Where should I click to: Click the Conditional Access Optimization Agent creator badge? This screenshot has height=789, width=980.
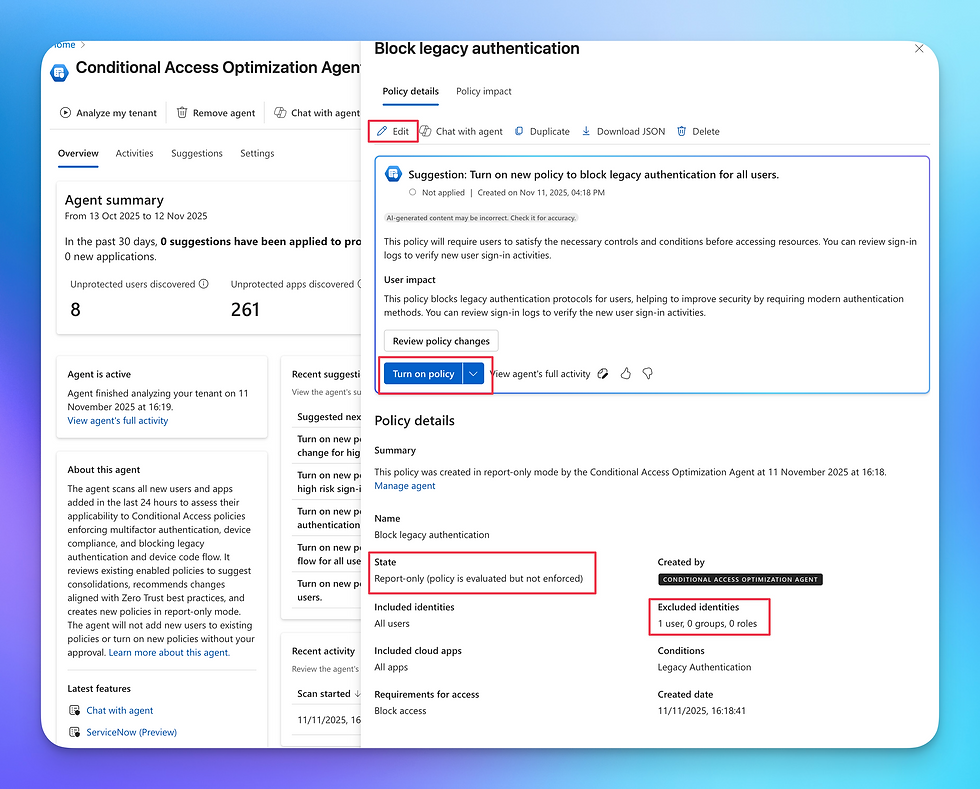coord(740,580)
